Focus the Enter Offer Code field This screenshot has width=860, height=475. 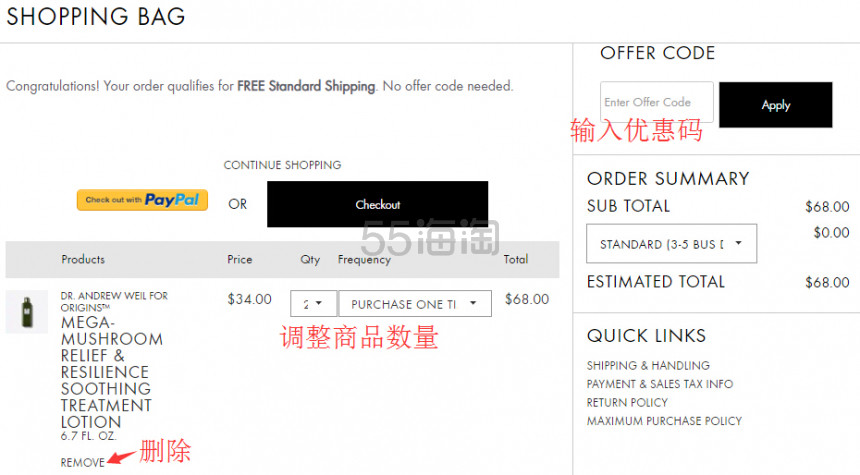click(657, 102)
